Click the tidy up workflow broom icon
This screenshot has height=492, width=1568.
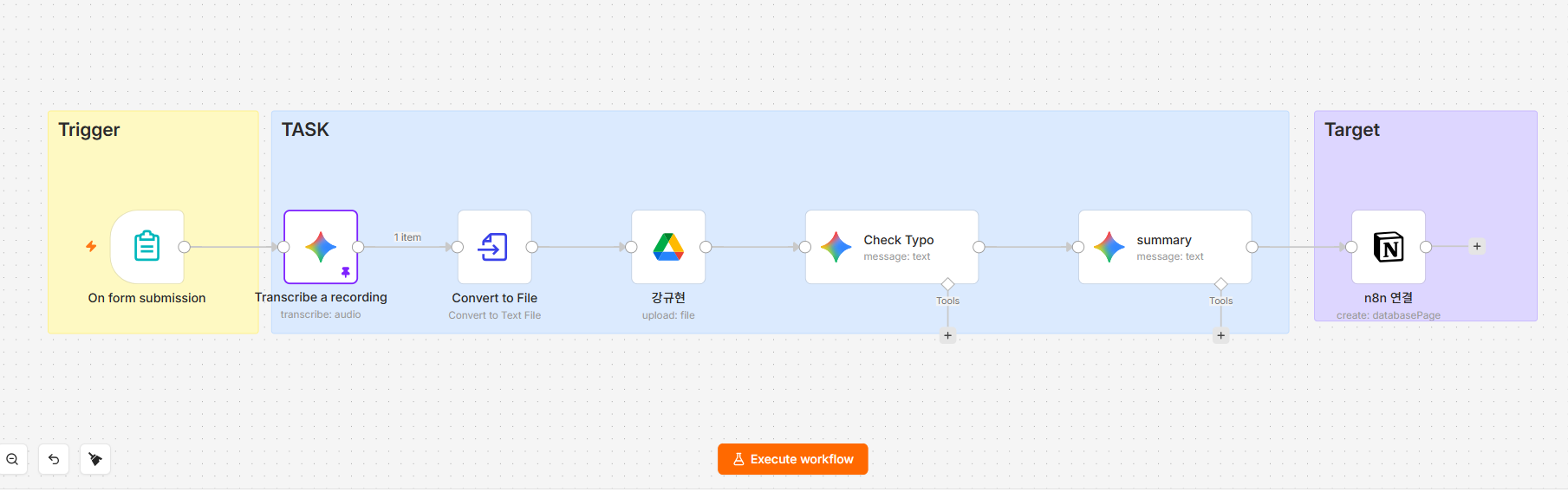click(x=95, y=459)
